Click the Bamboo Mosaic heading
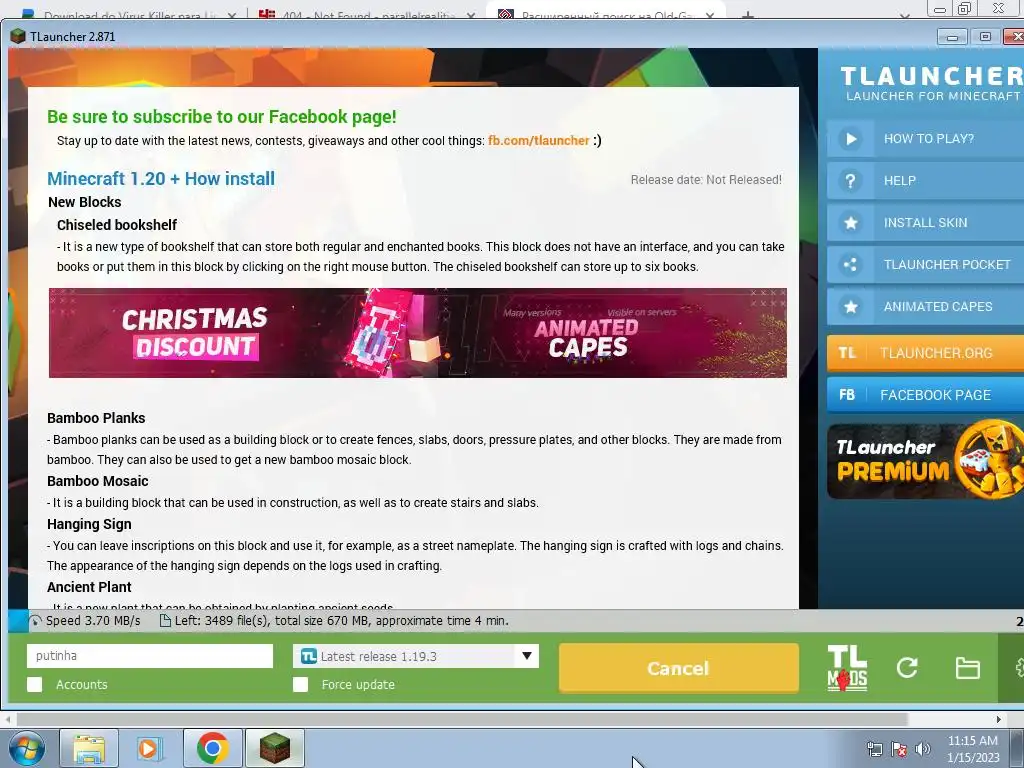 [x=97, y=481]
